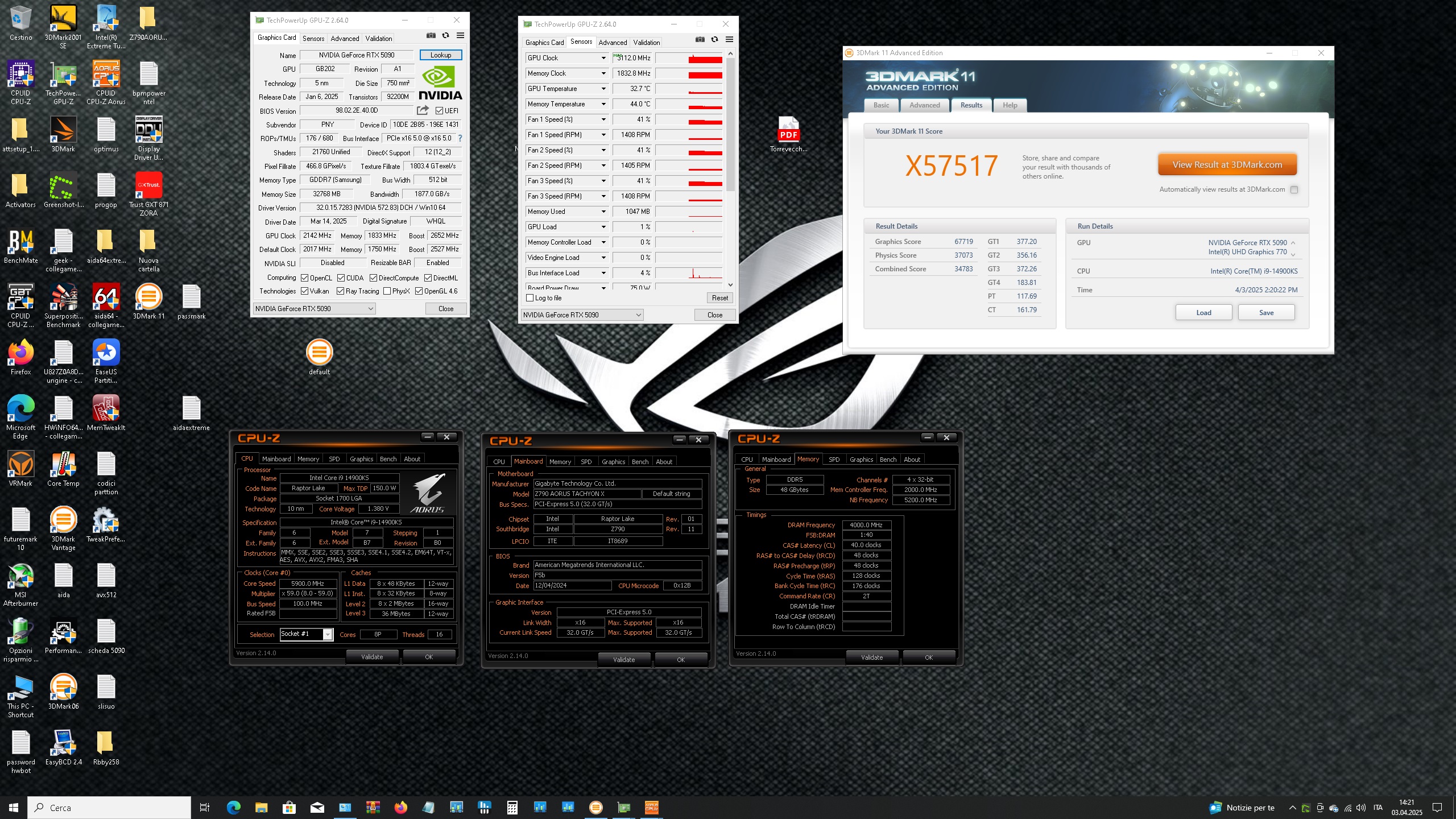
Task: Open the 3DMark2001 SE desktop icon
Action: pyautogui.click(x=63, y=27)
